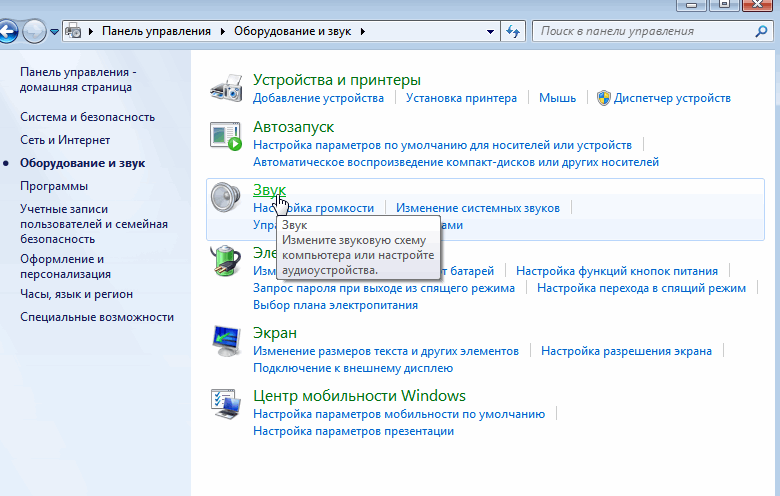780x496 pixels.
Task: Open Часы, язык и регион category
Action: [77, 294]
